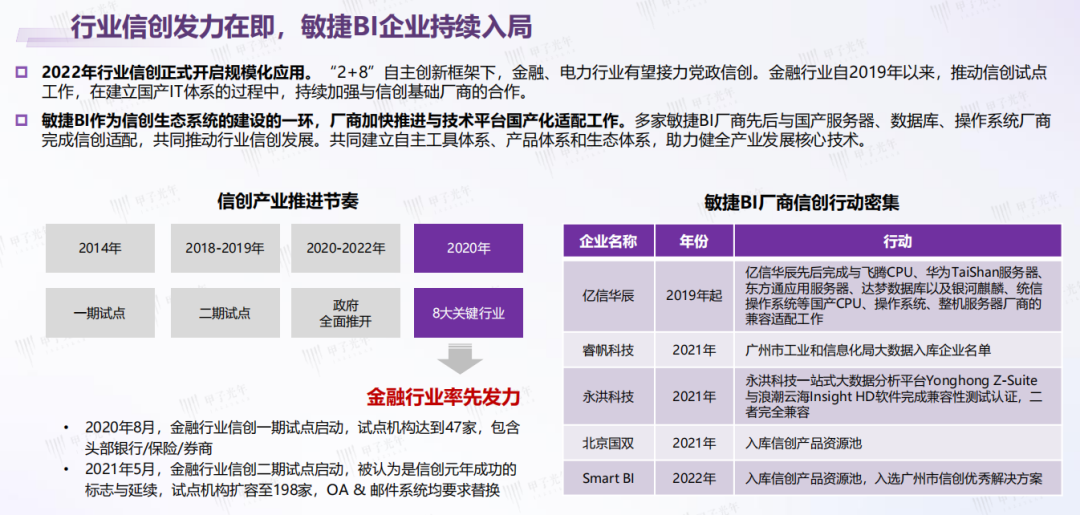
Task: Click the 广州市工业和信息化局大数据入库企业名单 cell
Action: (897, 350)
